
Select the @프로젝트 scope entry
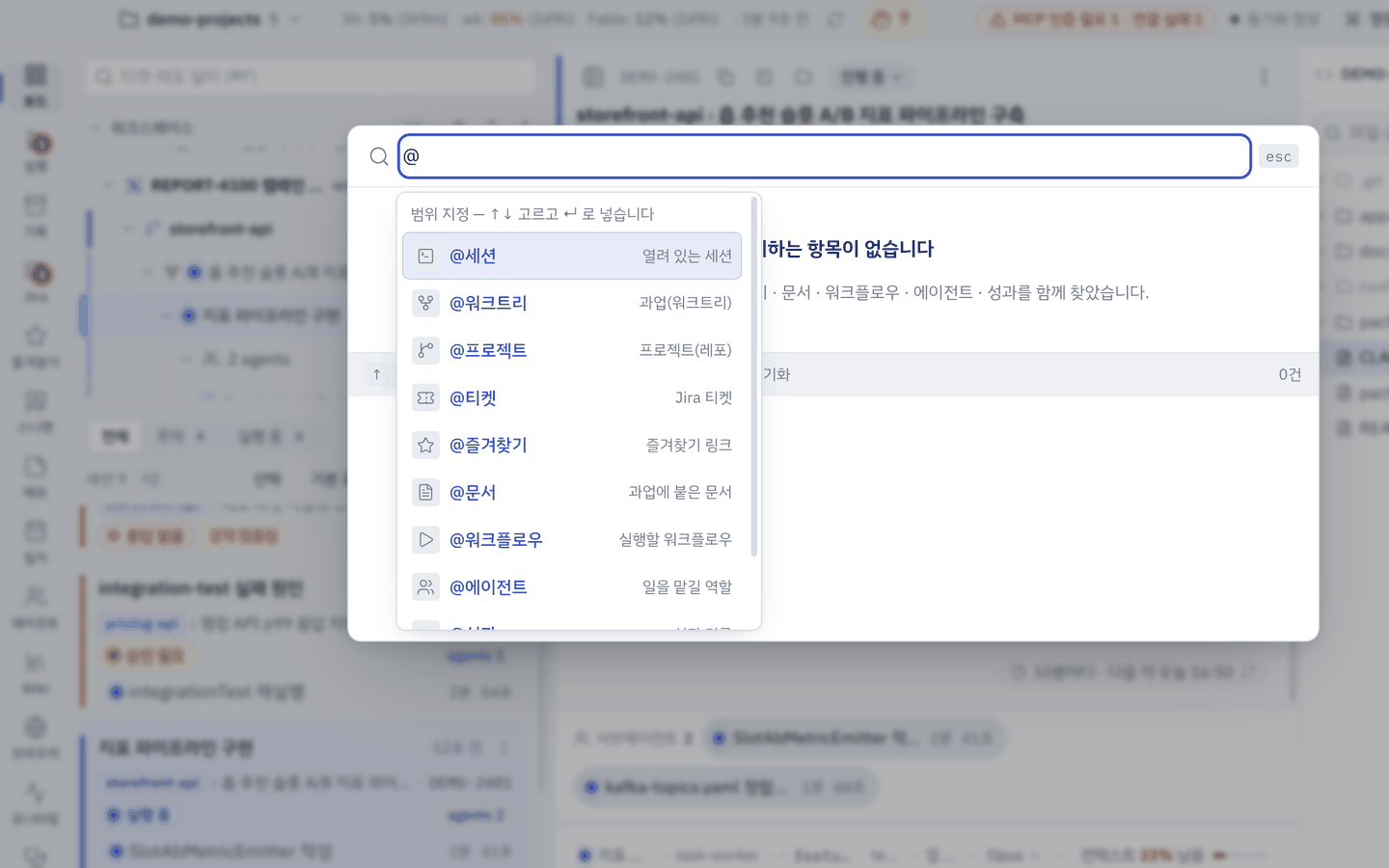pyautogui.click(x=572, y=350)
